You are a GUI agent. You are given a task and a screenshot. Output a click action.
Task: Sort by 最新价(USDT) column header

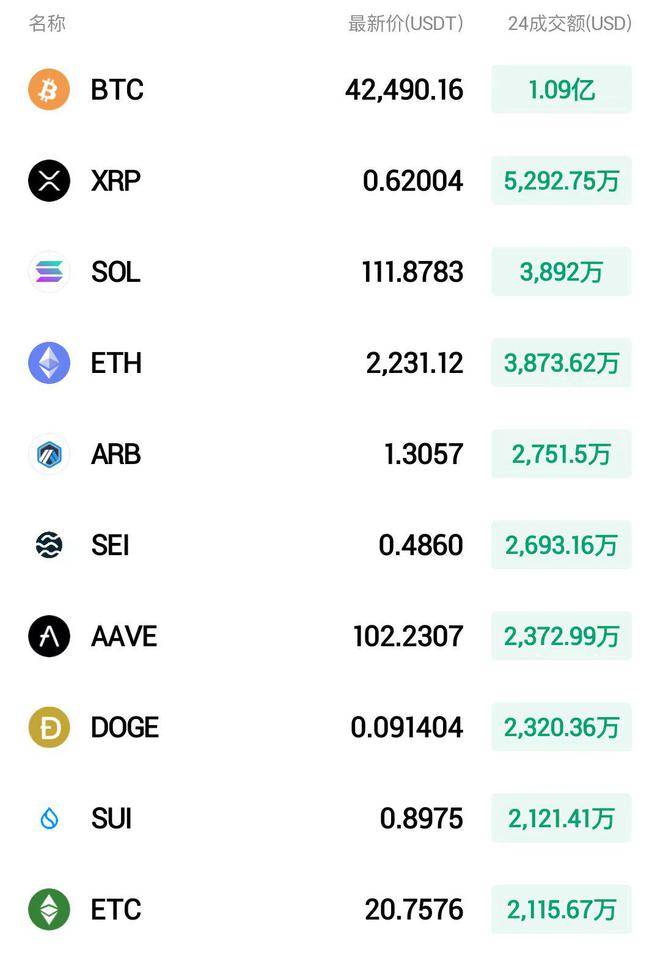405,23
